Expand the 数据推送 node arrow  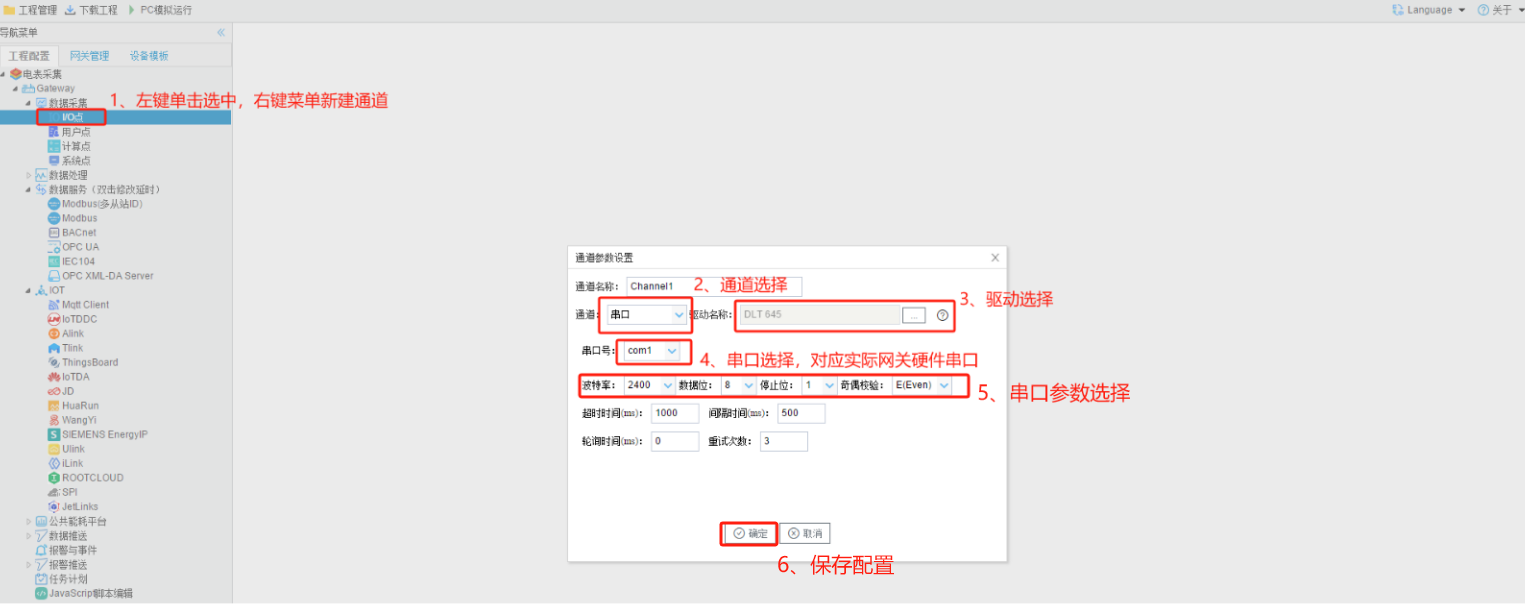[x=29, y=536]
